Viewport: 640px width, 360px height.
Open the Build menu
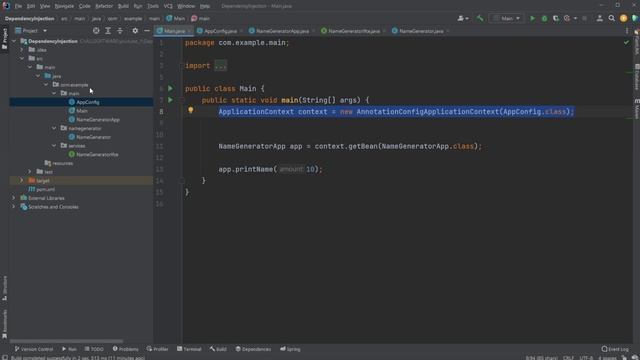click(x=123, y=6)
